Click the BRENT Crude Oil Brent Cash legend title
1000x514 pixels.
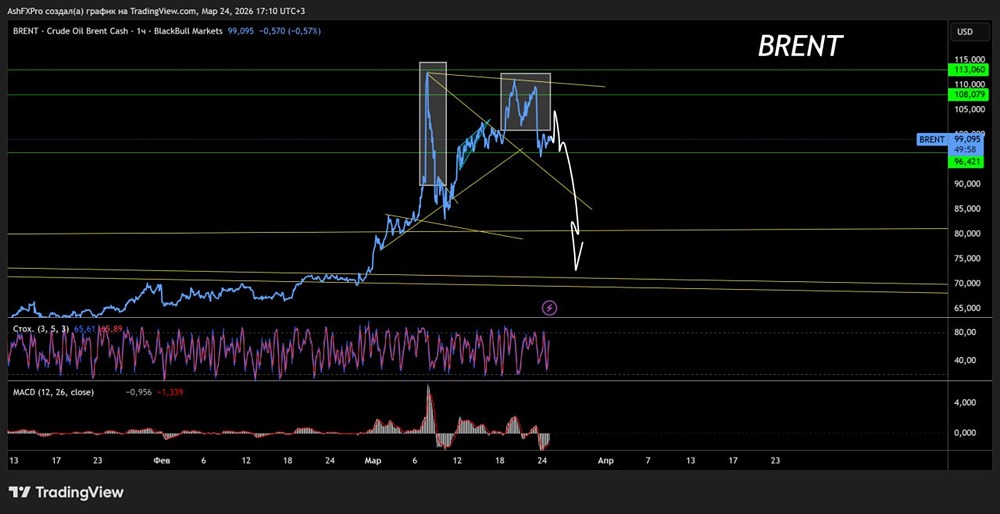pos(118,31)
